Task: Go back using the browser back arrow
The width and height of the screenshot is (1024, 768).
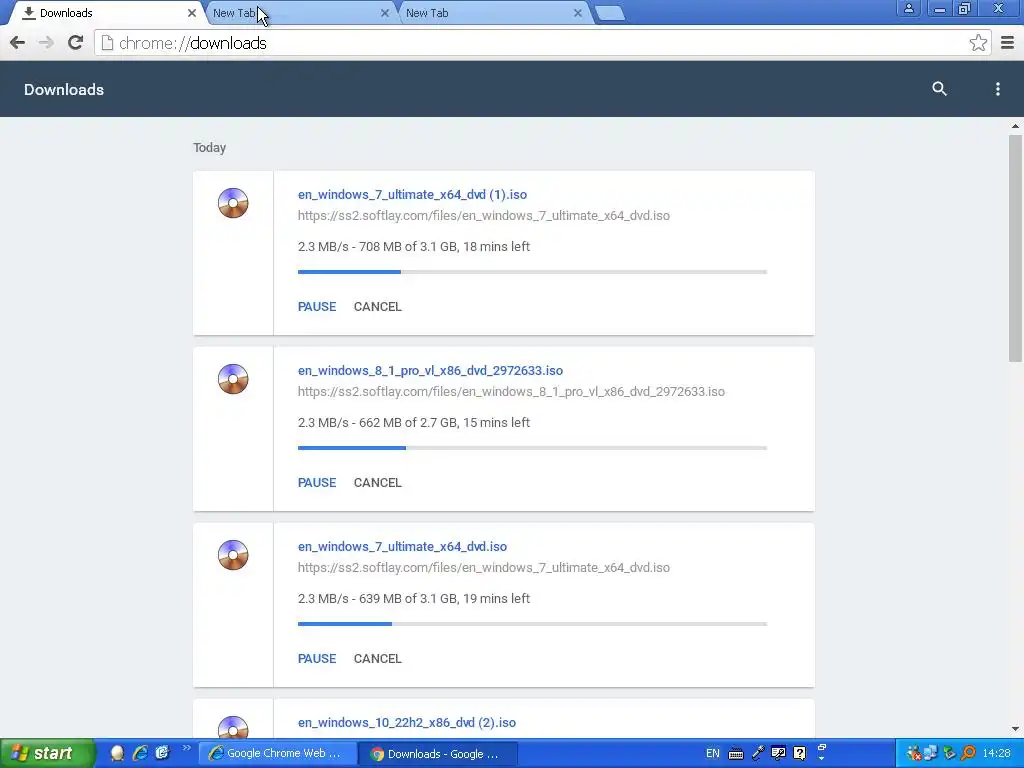Action: pos(18,43)
